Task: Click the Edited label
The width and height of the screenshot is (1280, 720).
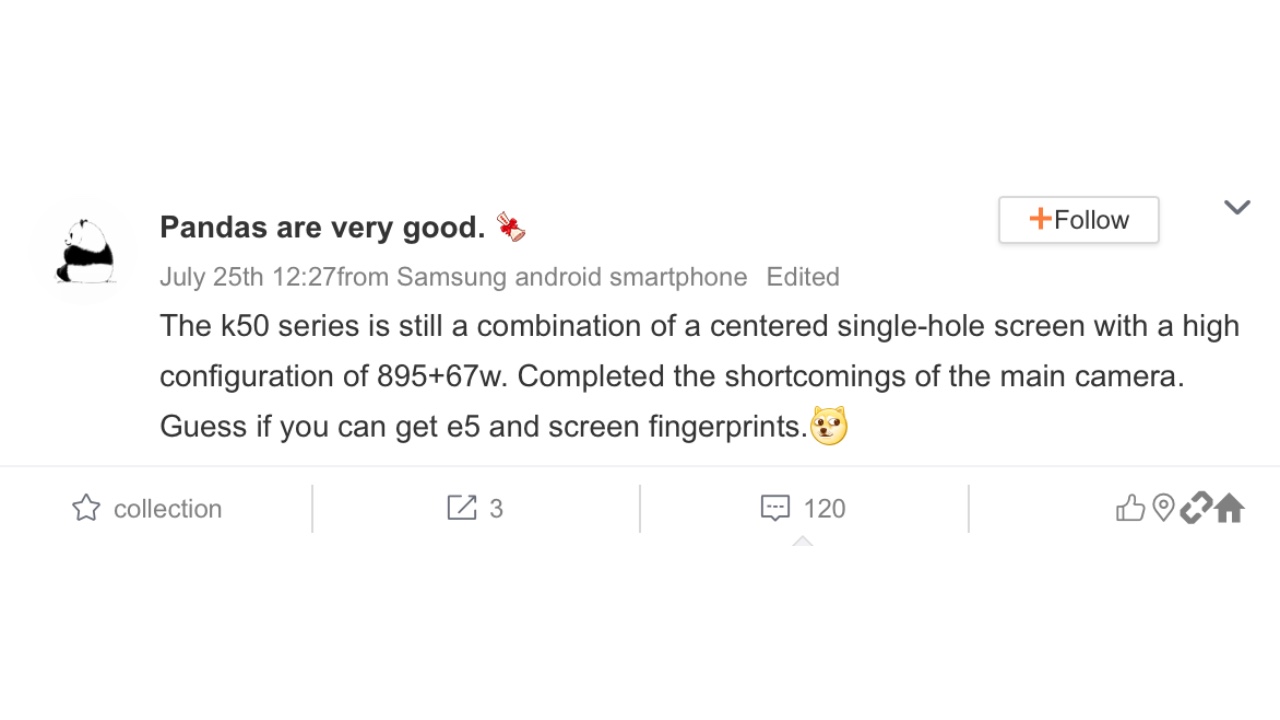Action: point(802,277)
